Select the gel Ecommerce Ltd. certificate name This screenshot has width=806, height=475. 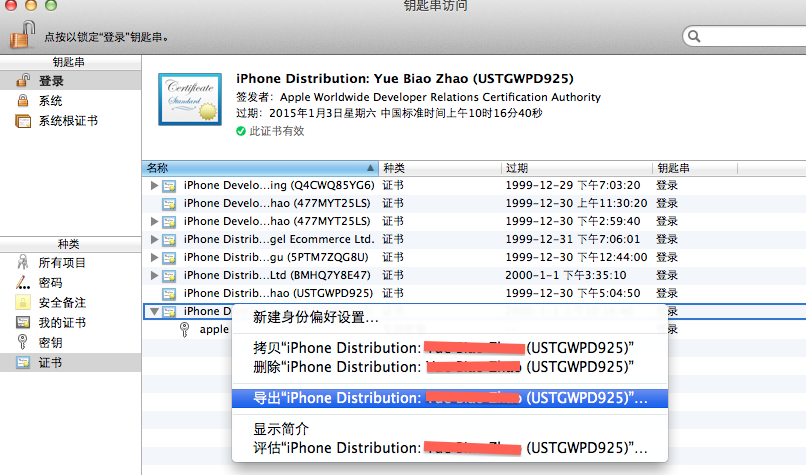pos(279,239)
